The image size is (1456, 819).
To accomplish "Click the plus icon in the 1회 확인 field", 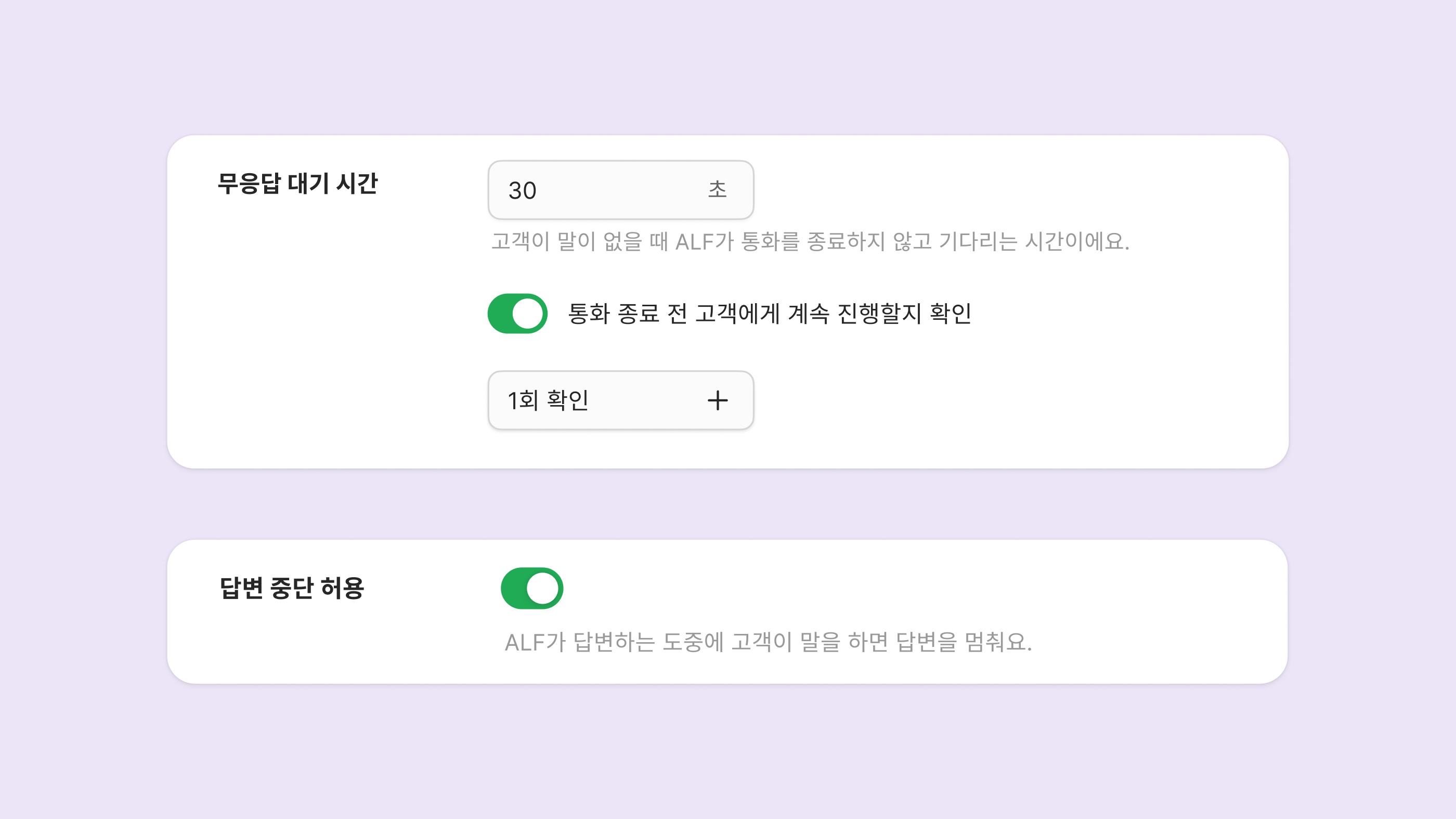I will pyautogui.click(x=717, y=400).
